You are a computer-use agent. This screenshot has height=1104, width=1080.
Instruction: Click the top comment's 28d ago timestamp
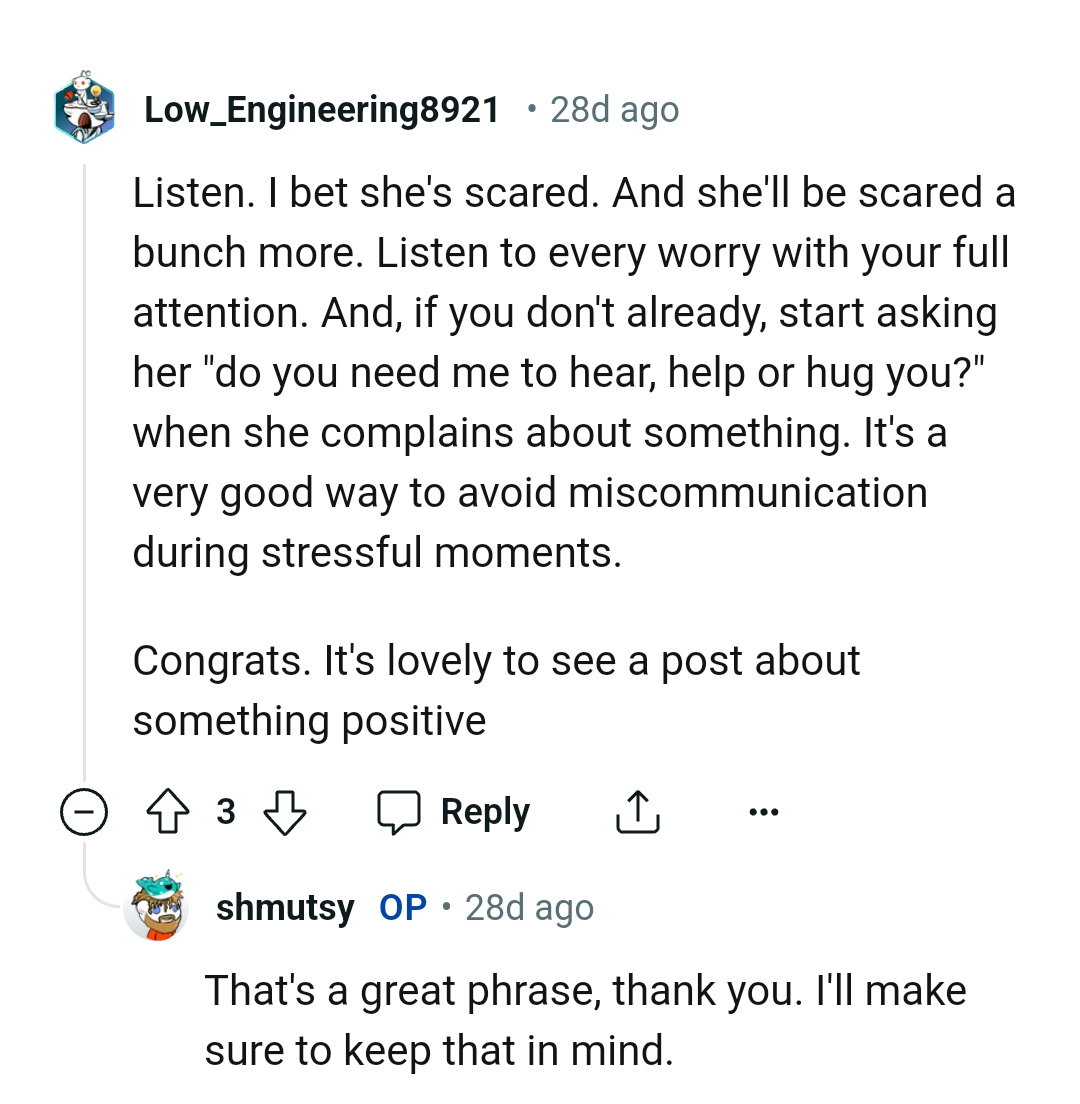pyautogui.click(x=614, y=109)
